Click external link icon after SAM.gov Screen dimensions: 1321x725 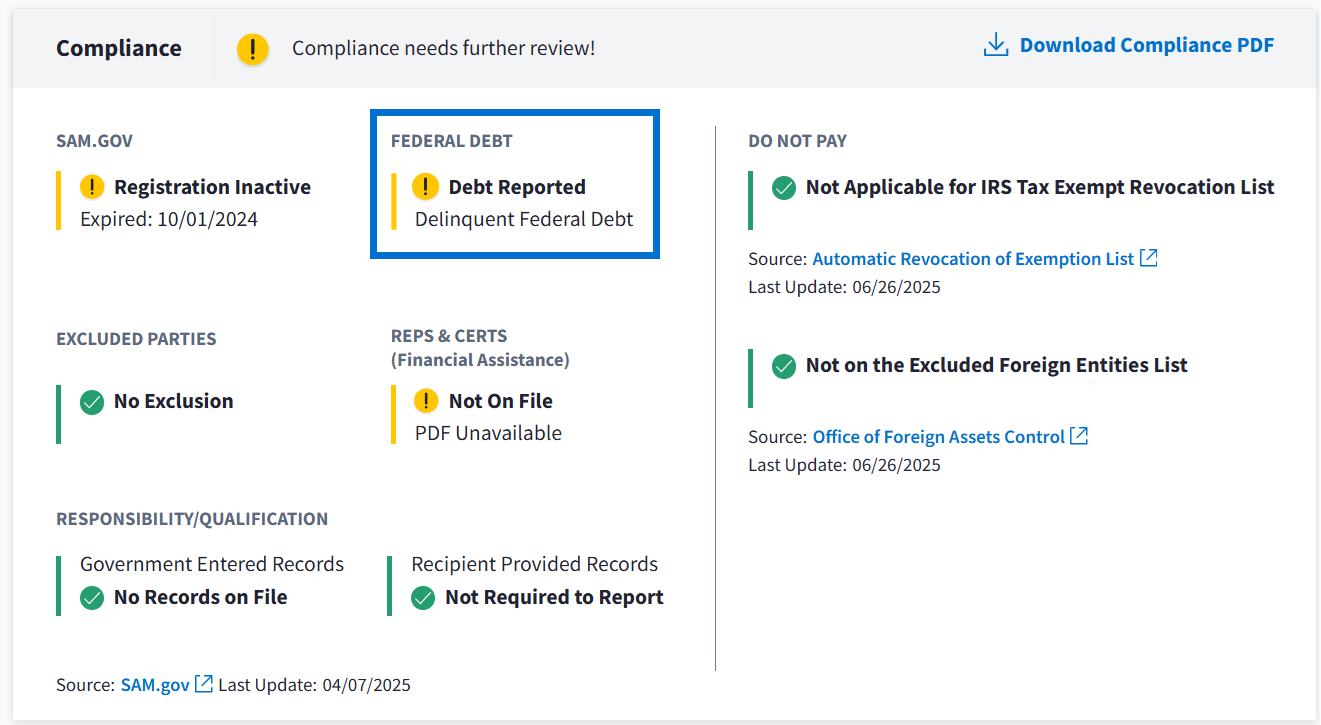[x=204, y=684]
